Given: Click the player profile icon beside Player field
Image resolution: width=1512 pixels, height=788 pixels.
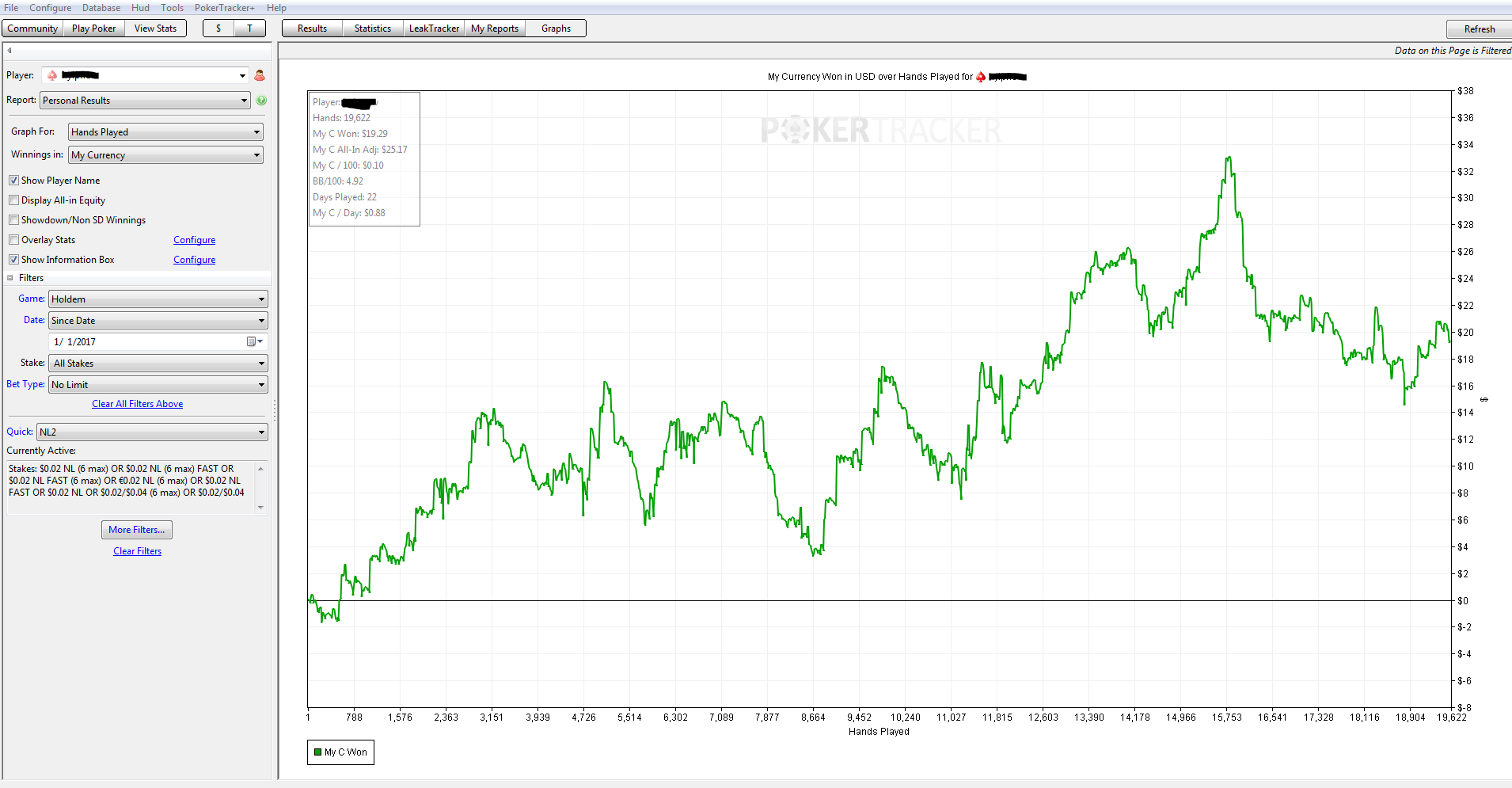Looking at the screenshot, I should tap(259, 75).
